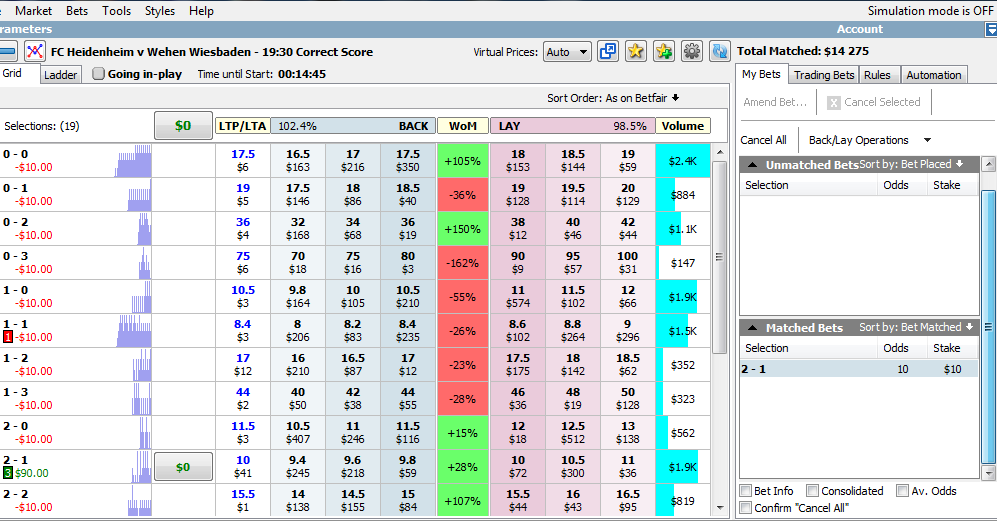Click the blue button left of chart icon

coord(8,52)
